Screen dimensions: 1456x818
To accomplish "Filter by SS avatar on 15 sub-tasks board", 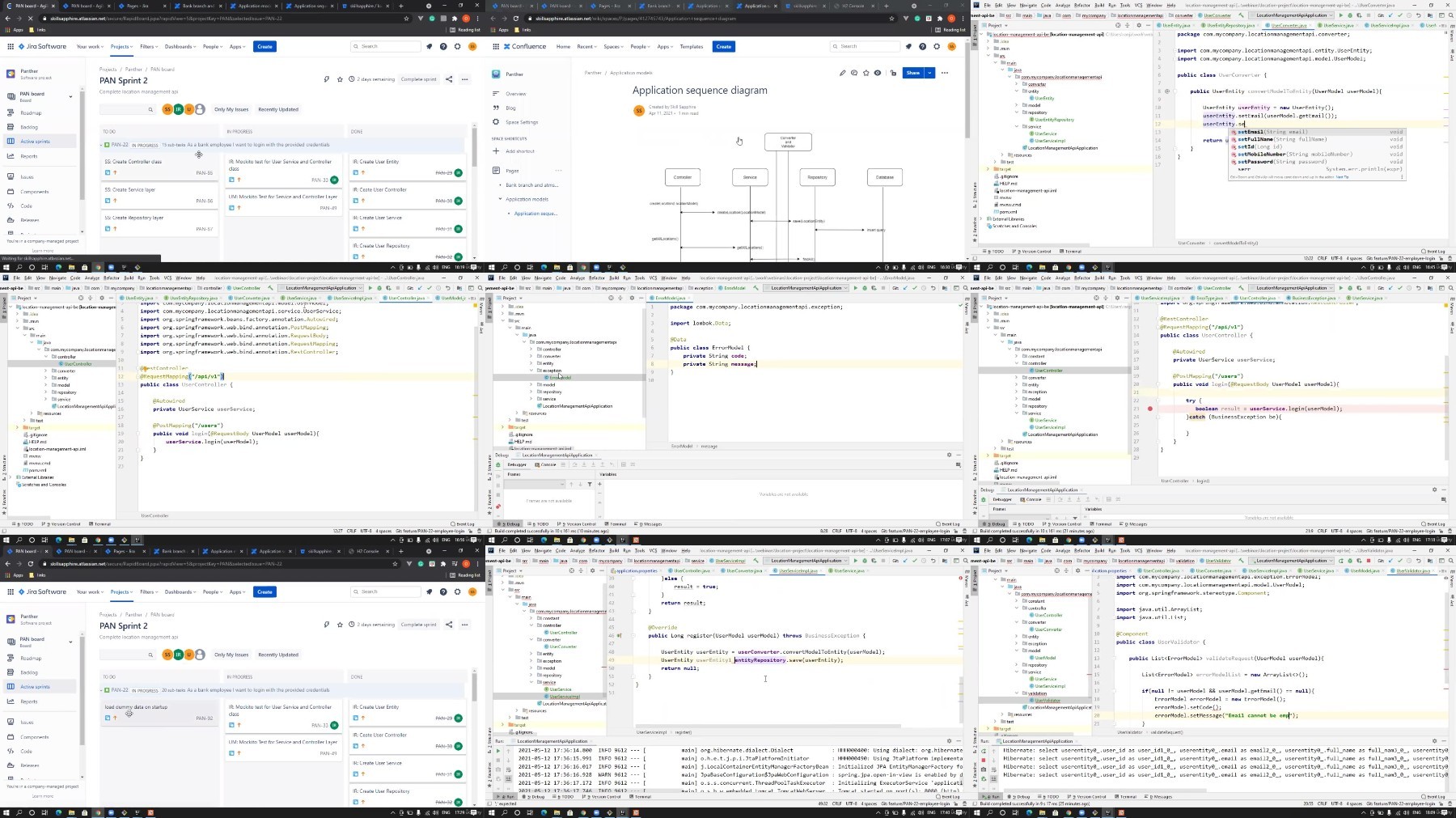I will point(168,109).
